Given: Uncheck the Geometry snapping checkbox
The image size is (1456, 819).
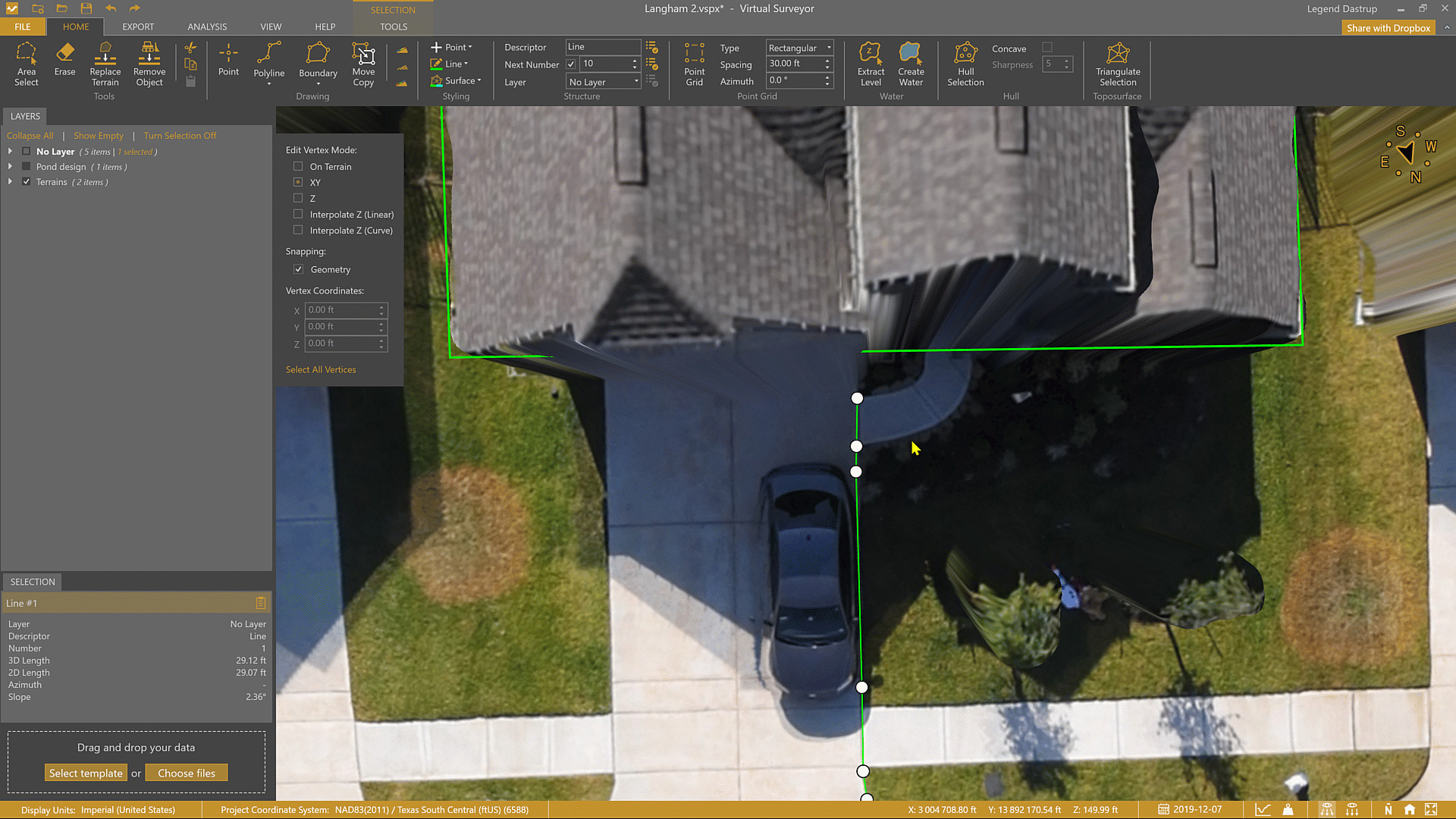Looking at the screenshot, I should click(298, 269).
